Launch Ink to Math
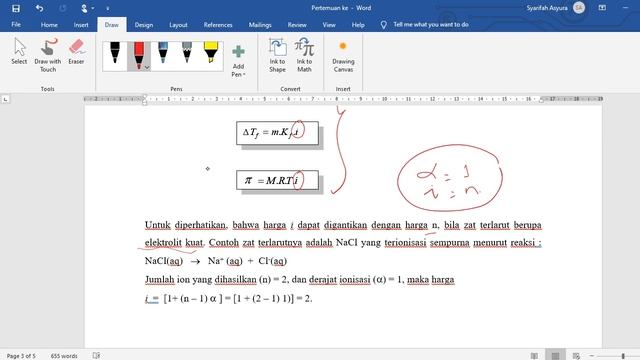The height and width of the screenshot is (360, 640). 304,55
